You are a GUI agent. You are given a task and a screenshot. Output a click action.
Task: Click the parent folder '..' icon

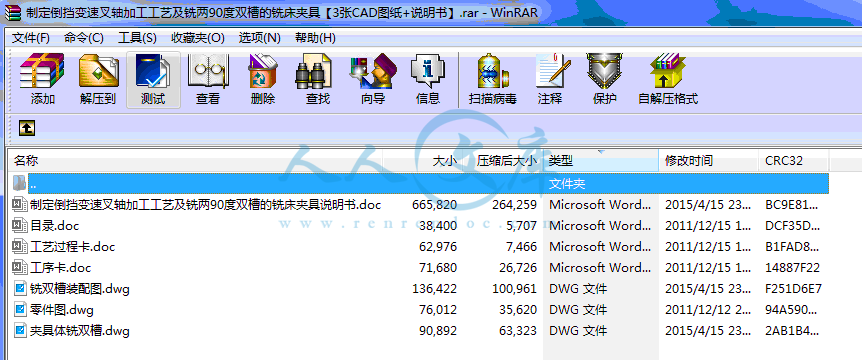point(20,182)
